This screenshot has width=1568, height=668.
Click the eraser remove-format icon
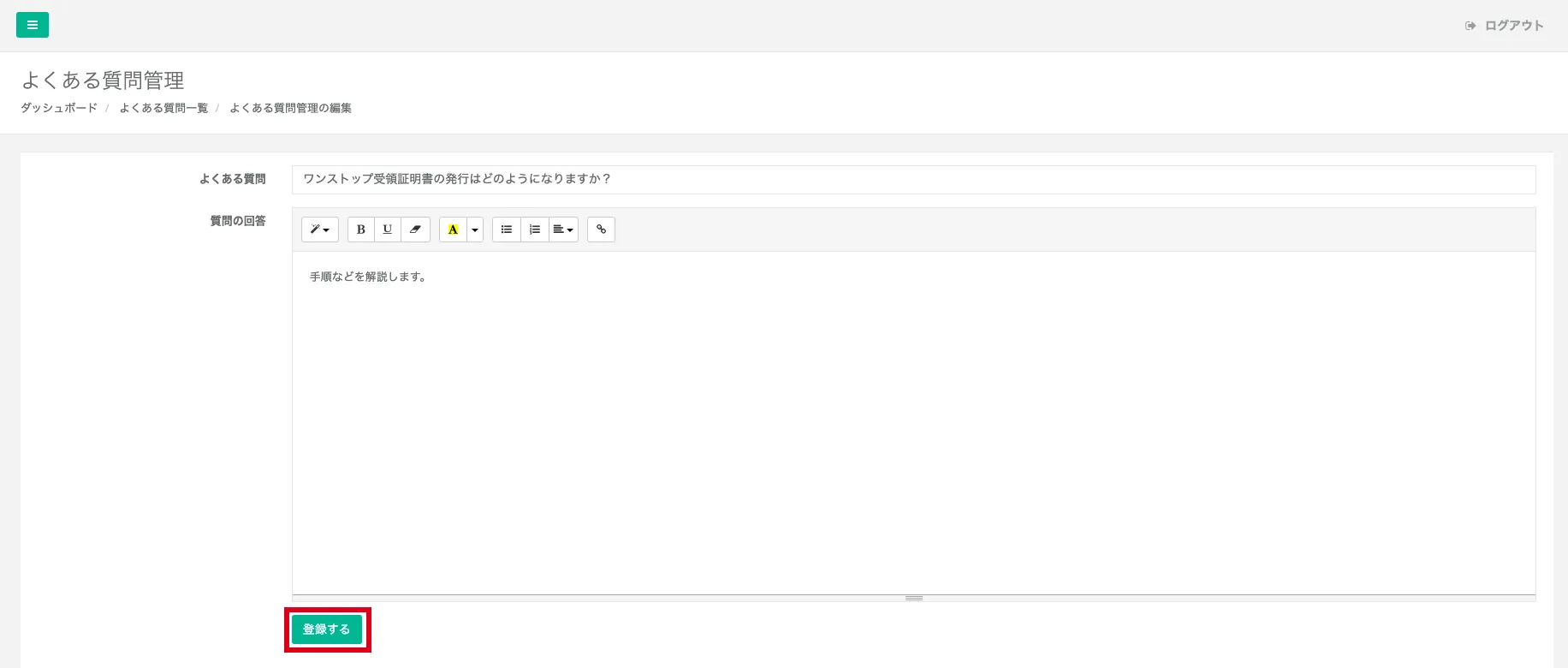coord(415,230)
